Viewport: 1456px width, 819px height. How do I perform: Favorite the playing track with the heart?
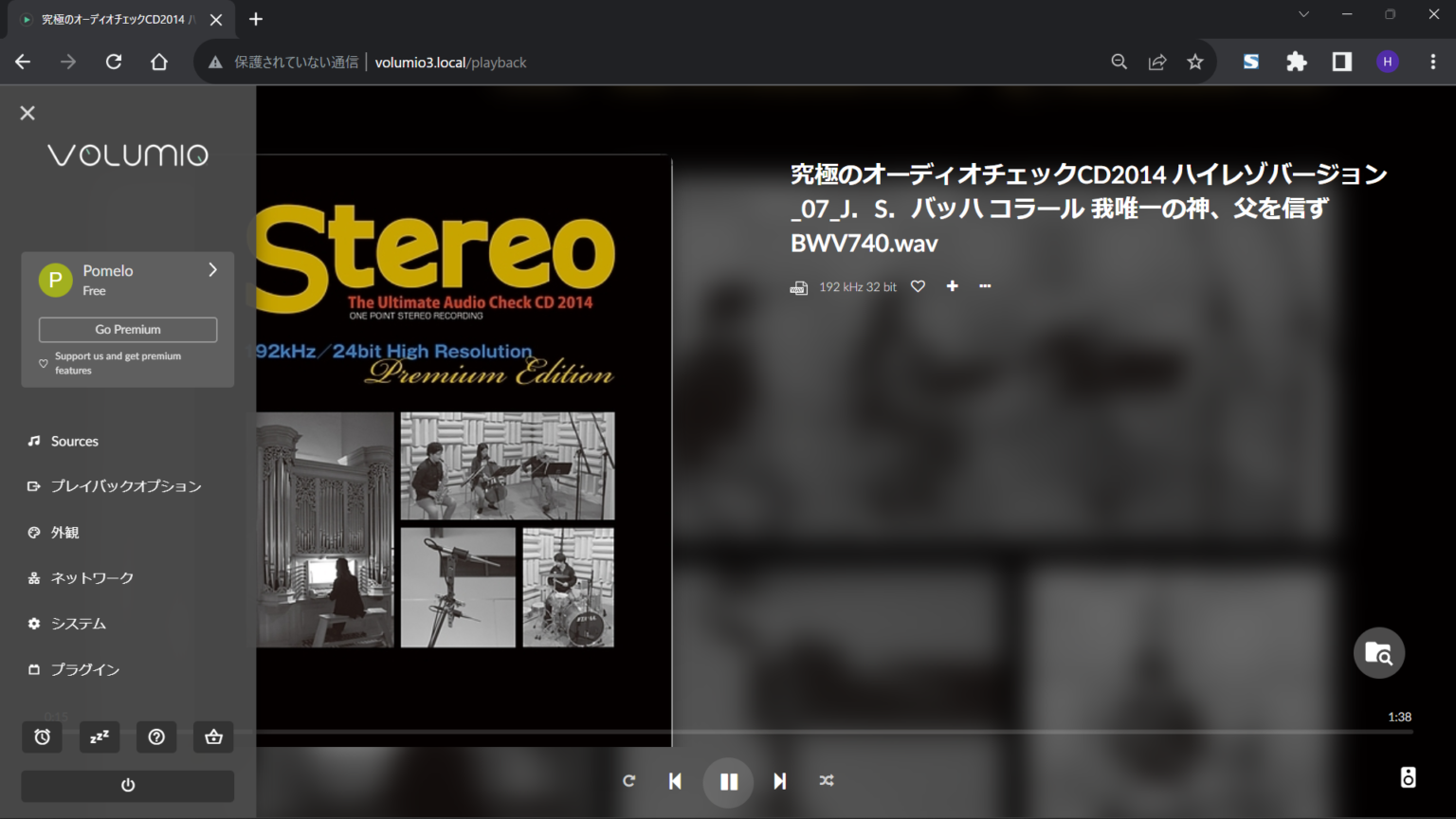point(917,285)
